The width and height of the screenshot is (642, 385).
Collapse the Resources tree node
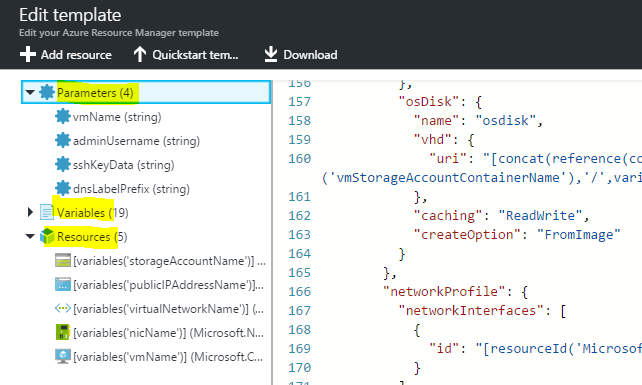click(x=30, y=236)
